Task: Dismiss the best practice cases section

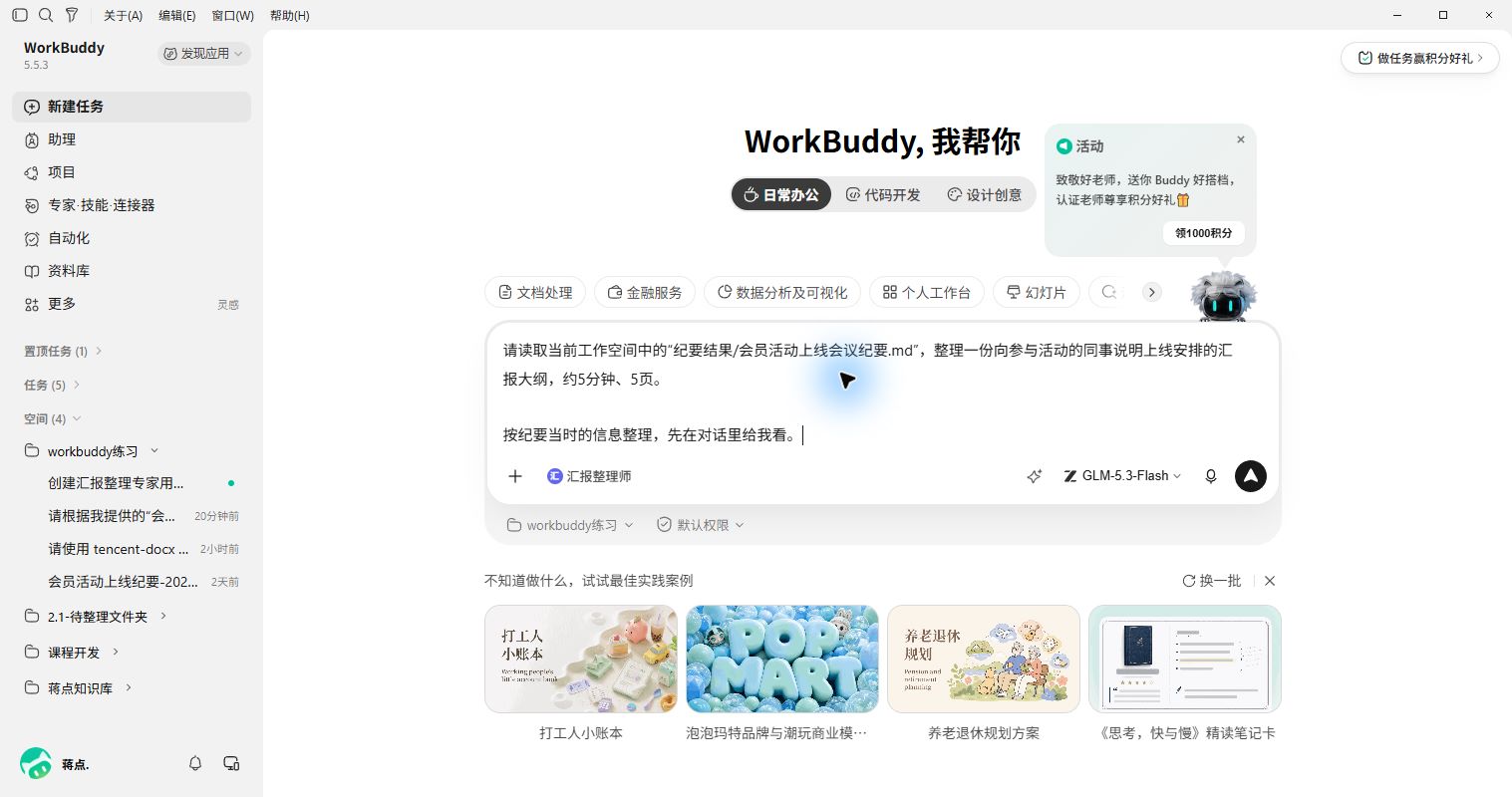Action: pyautogui.click(x=1270, y=581)
